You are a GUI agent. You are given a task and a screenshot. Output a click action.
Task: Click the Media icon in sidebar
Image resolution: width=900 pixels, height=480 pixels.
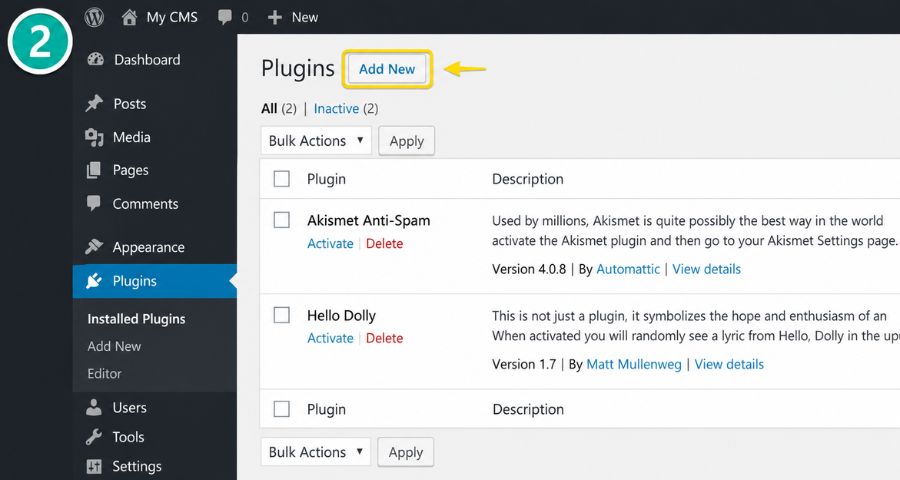tap(94, 137)
